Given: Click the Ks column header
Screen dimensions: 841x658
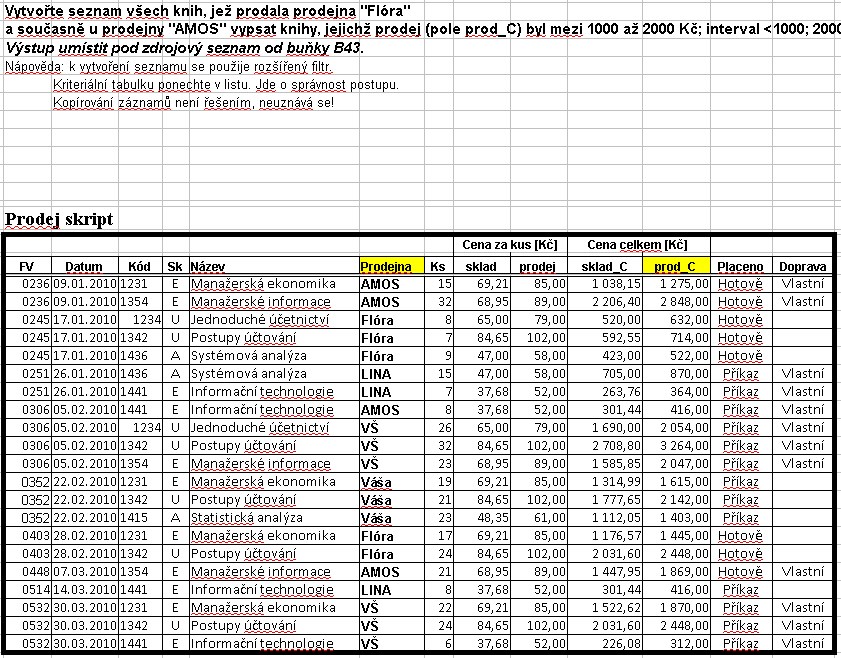Looking at the screenshot, I should click(x=438, y=267).
